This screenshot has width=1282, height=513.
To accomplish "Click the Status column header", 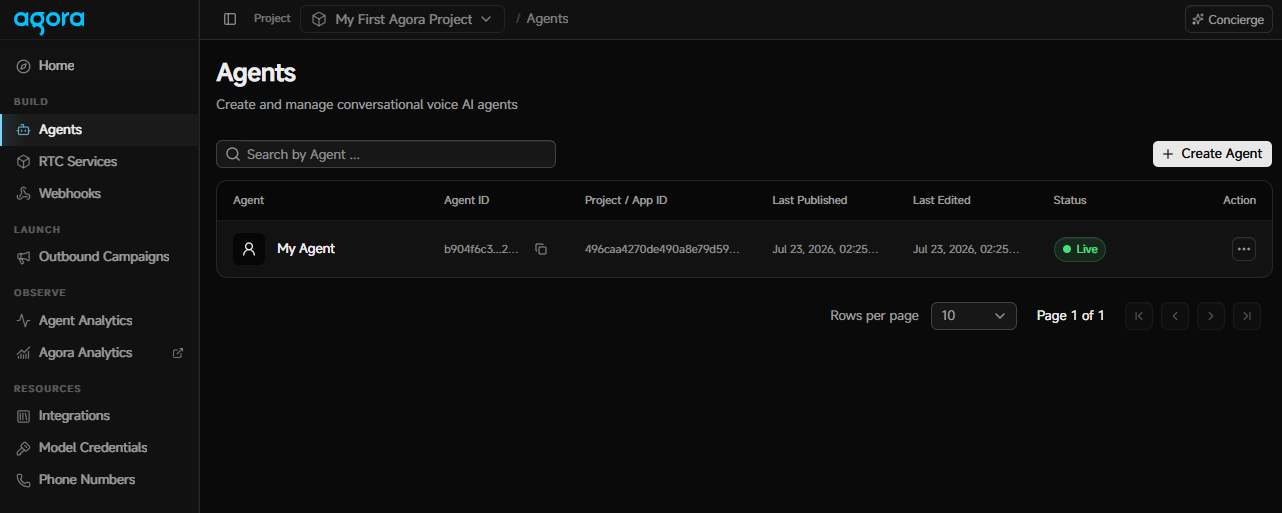I will tap(1070, 200).
